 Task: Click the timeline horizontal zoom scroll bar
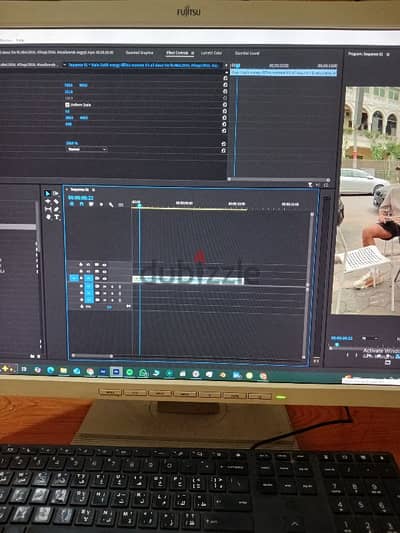[92, 356]
